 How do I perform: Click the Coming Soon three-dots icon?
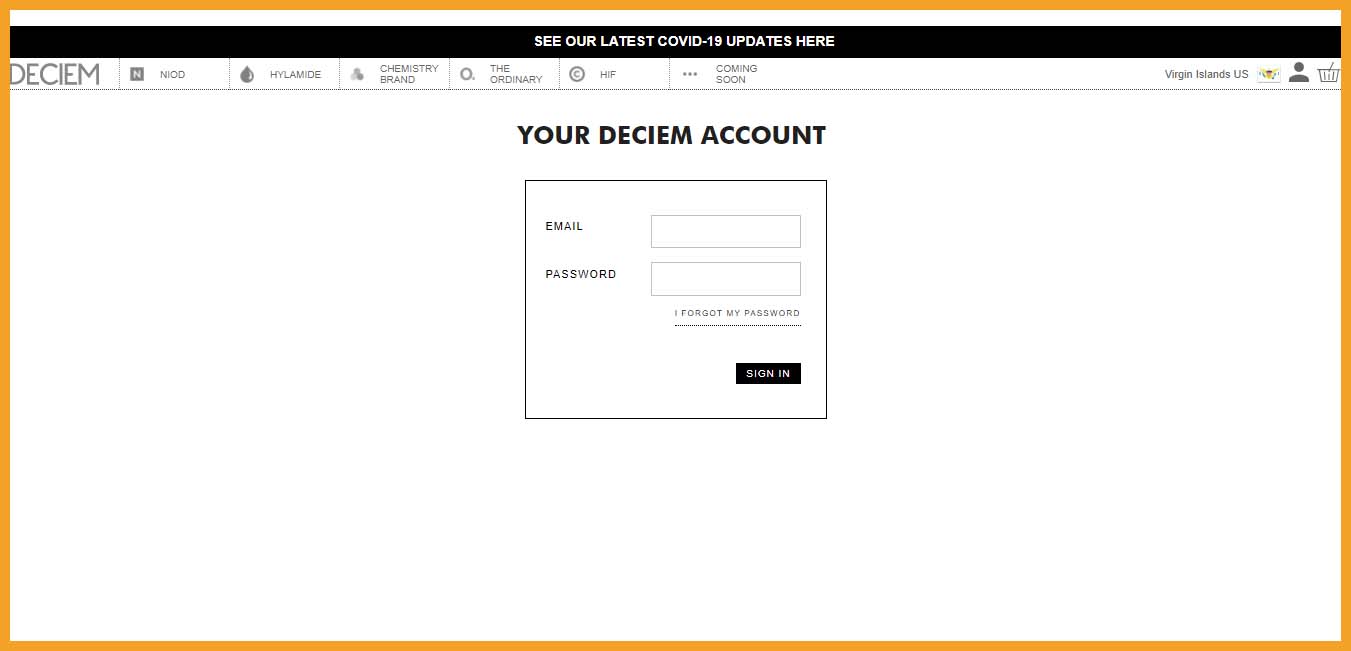pos(690,74)
